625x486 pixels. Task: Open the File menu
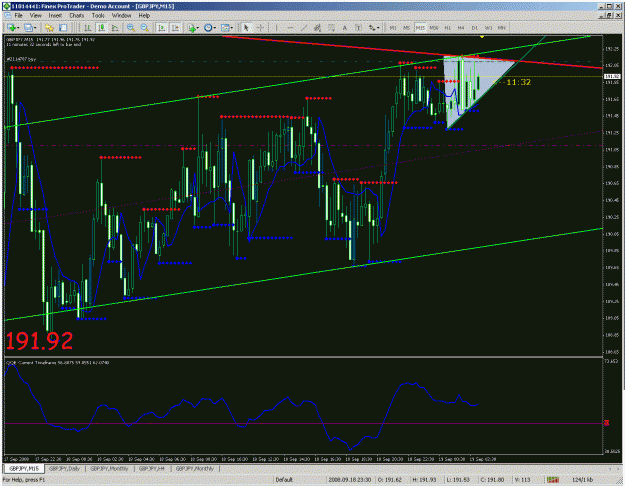click(x=18, y=16)
